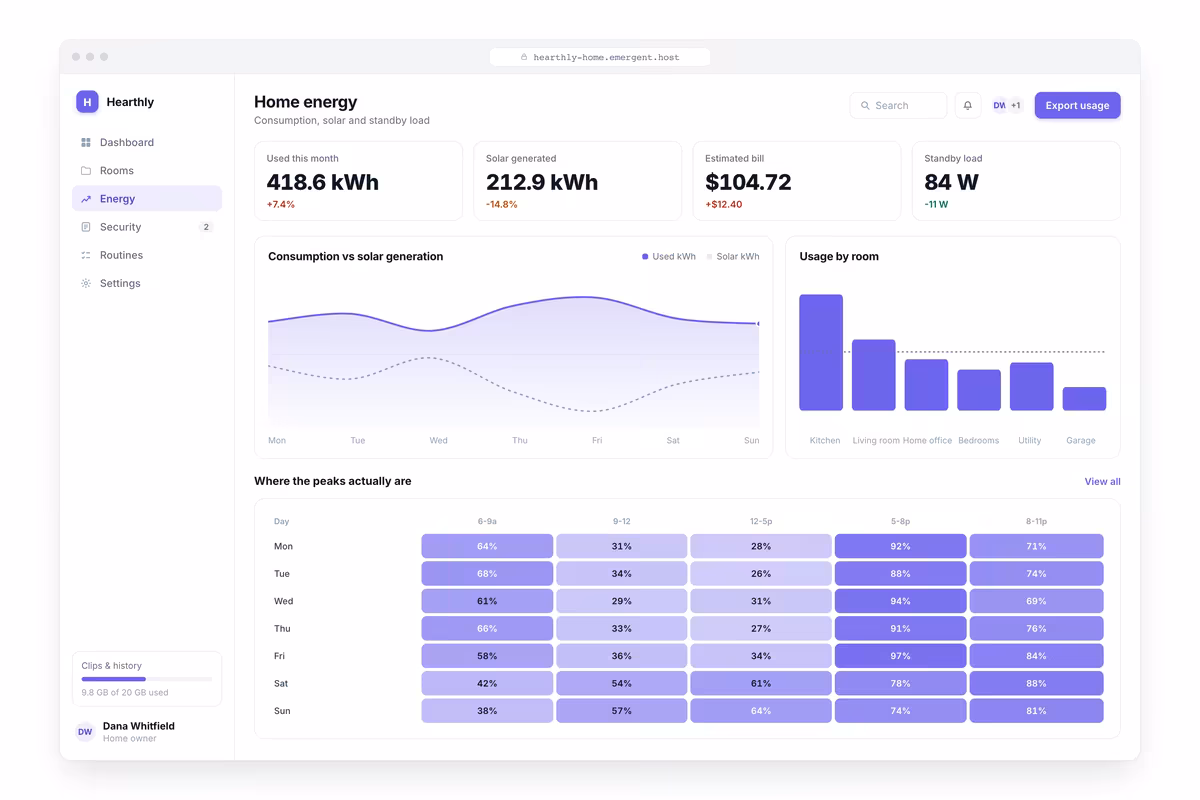The height and width of the screenshot is (800, 1200).
Task: Click the Used this month card
Action: point(358,181)
